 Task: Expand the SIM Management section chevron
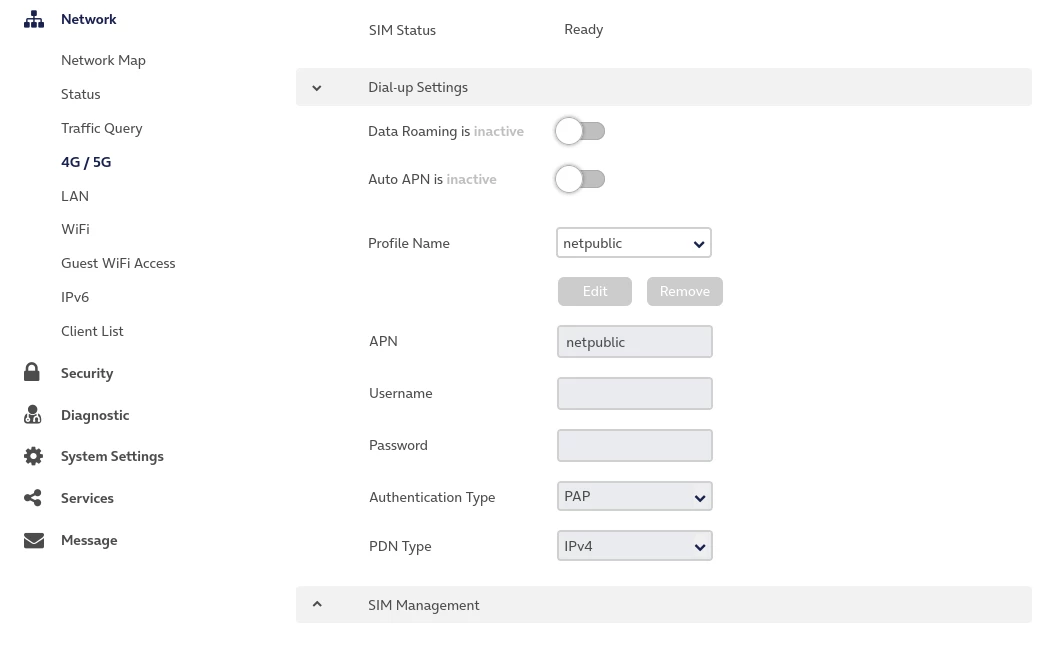[317, 605]
